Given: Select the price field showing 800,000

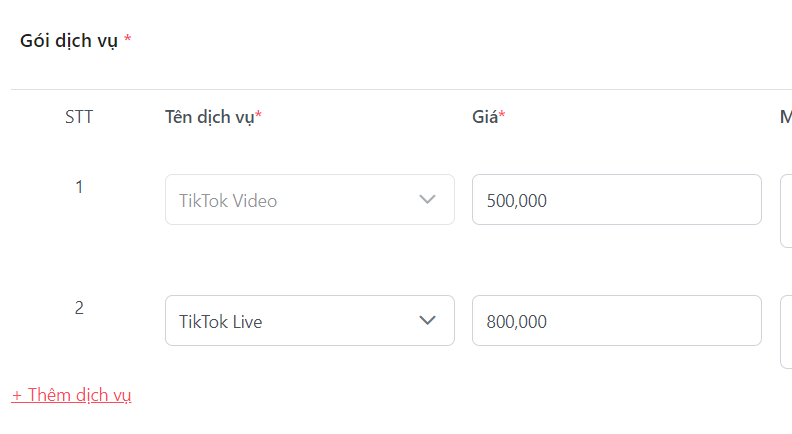Looking at the screenshot, I should pyautogui.click(x=616, y=321).
